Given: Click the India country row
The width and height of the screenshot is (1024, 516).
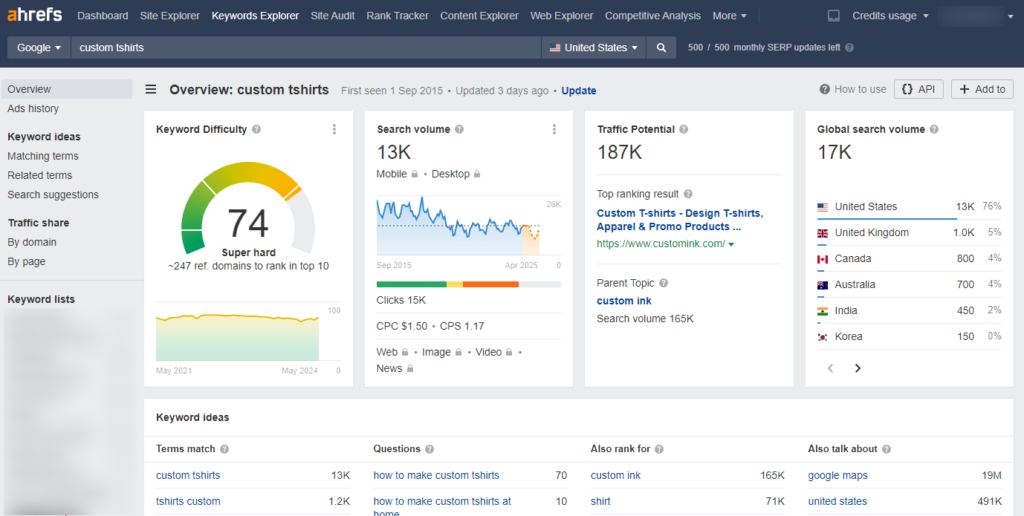Looking at the screenshot, I should tap(909, 311).
